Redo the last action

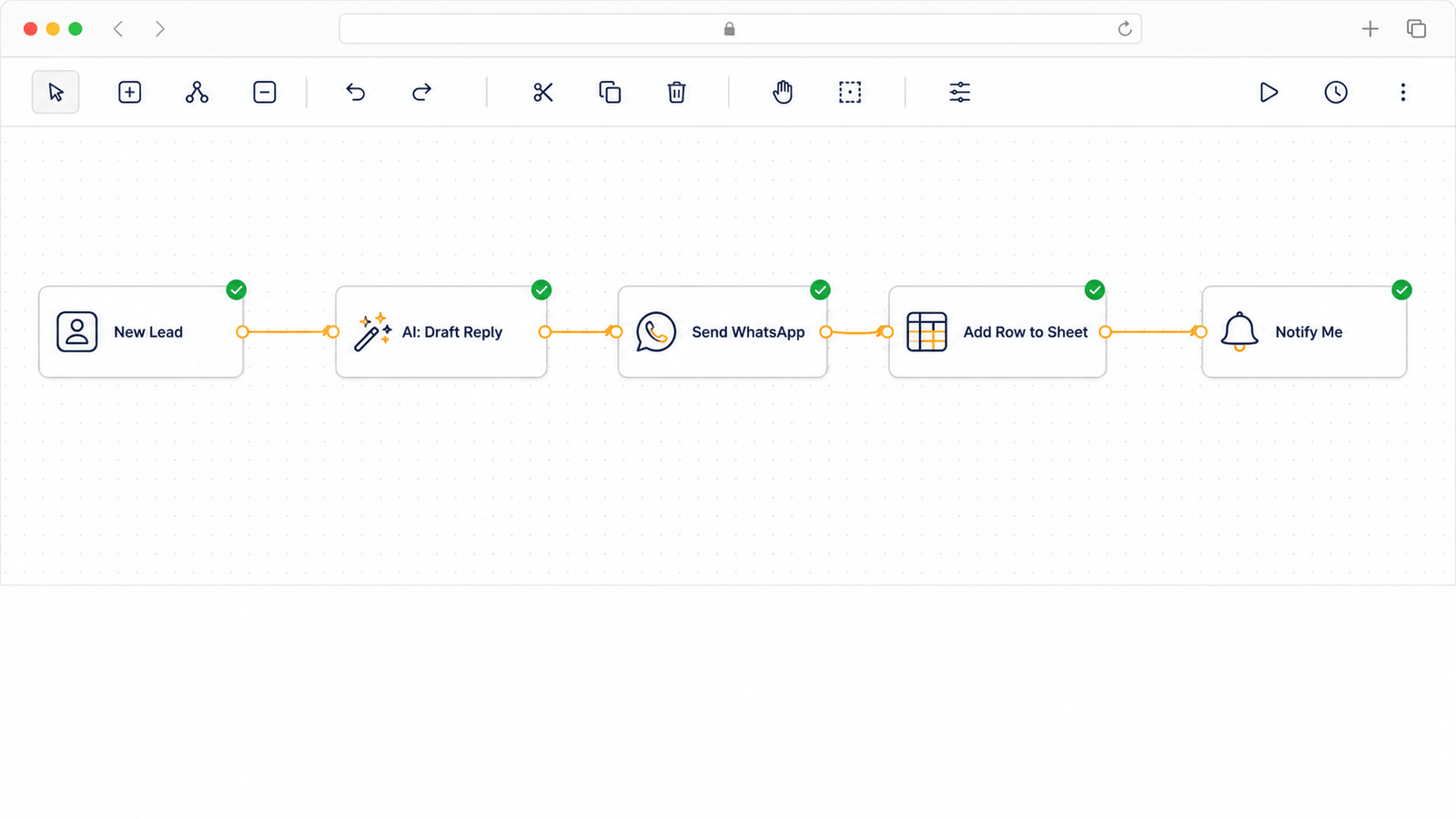click(x=422, y=92)
